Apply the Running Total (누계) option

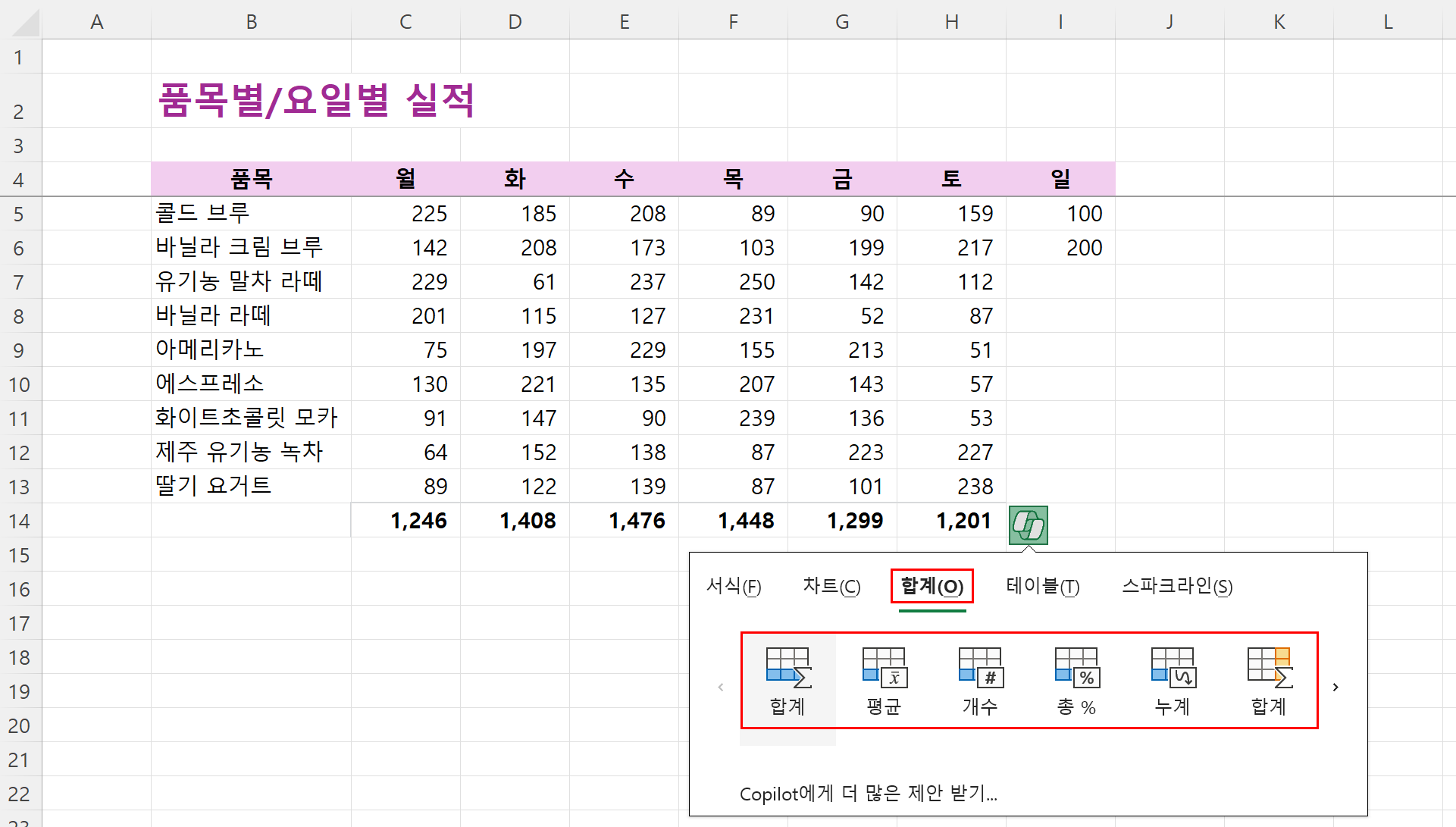[x=1173, y=681]
